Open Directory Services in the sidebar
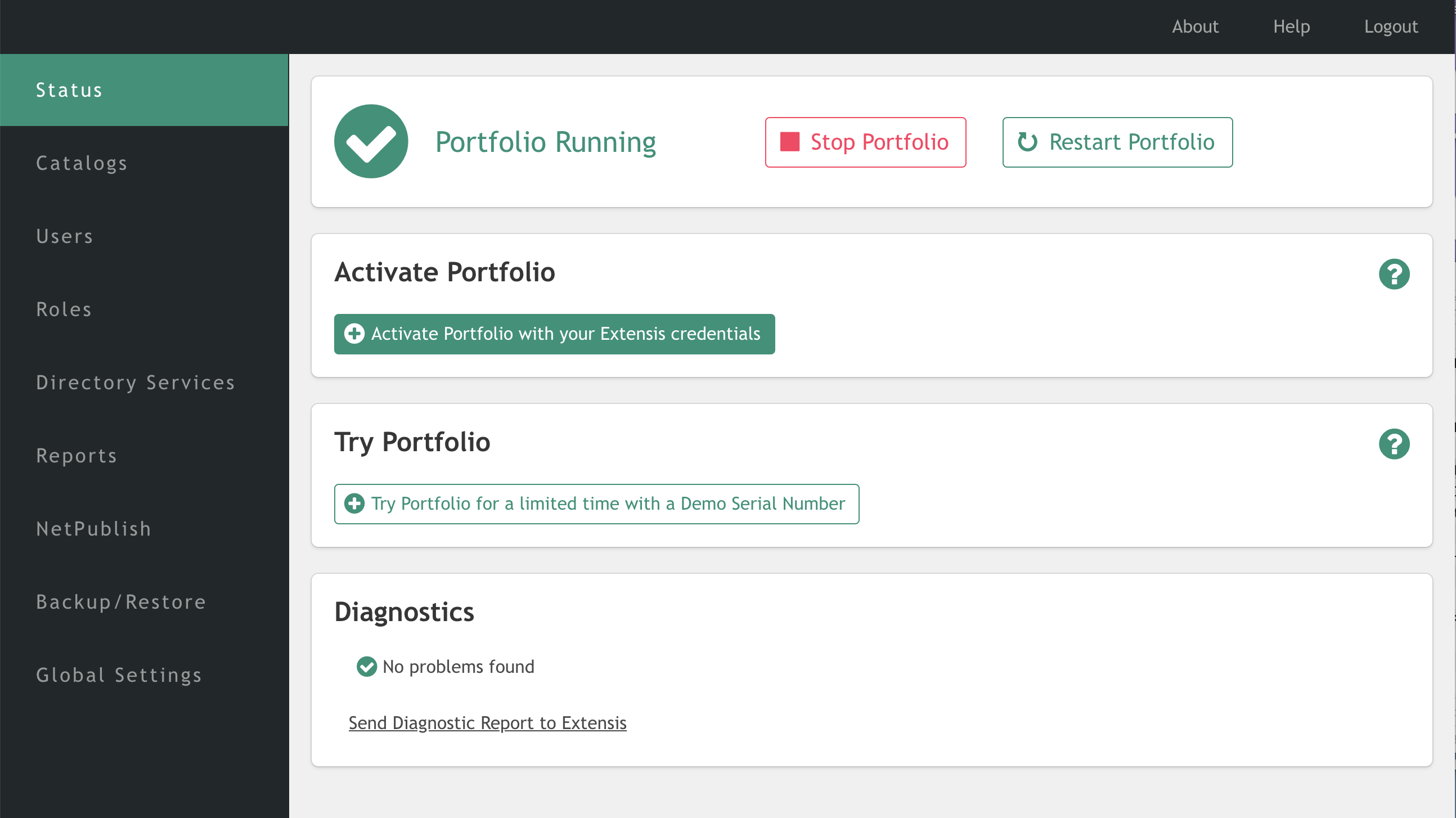Viewport: 1456px width, 818px height. click(144, 382)
